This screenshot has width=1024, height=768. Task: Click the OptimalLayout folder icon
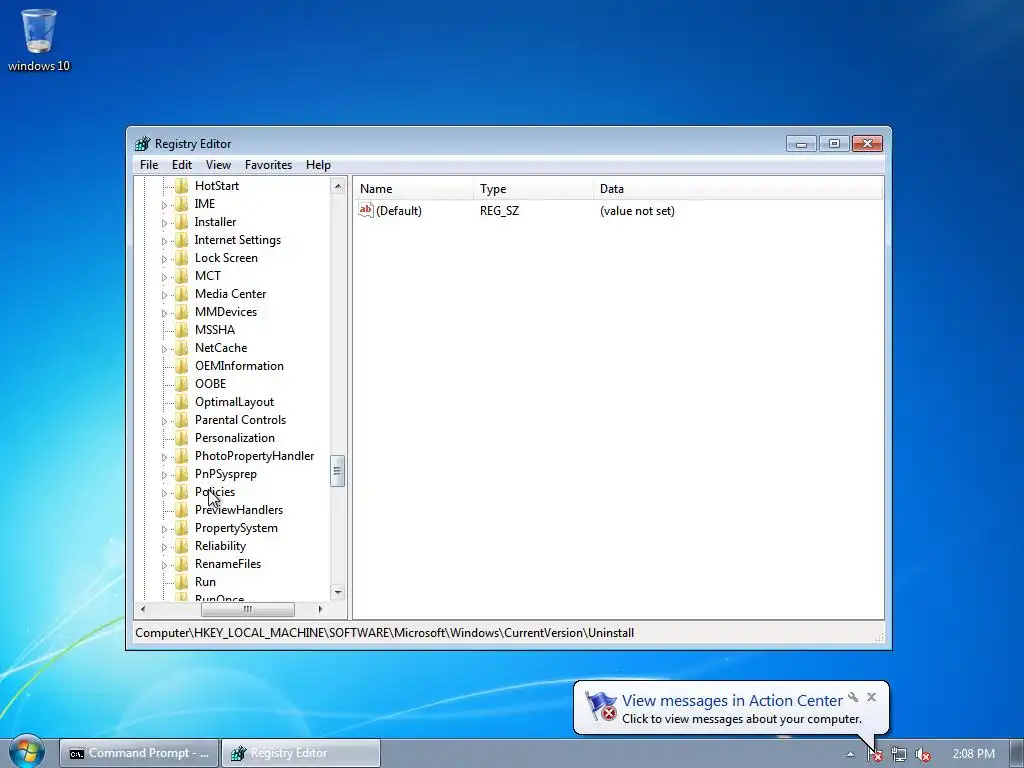coord(182,402)
